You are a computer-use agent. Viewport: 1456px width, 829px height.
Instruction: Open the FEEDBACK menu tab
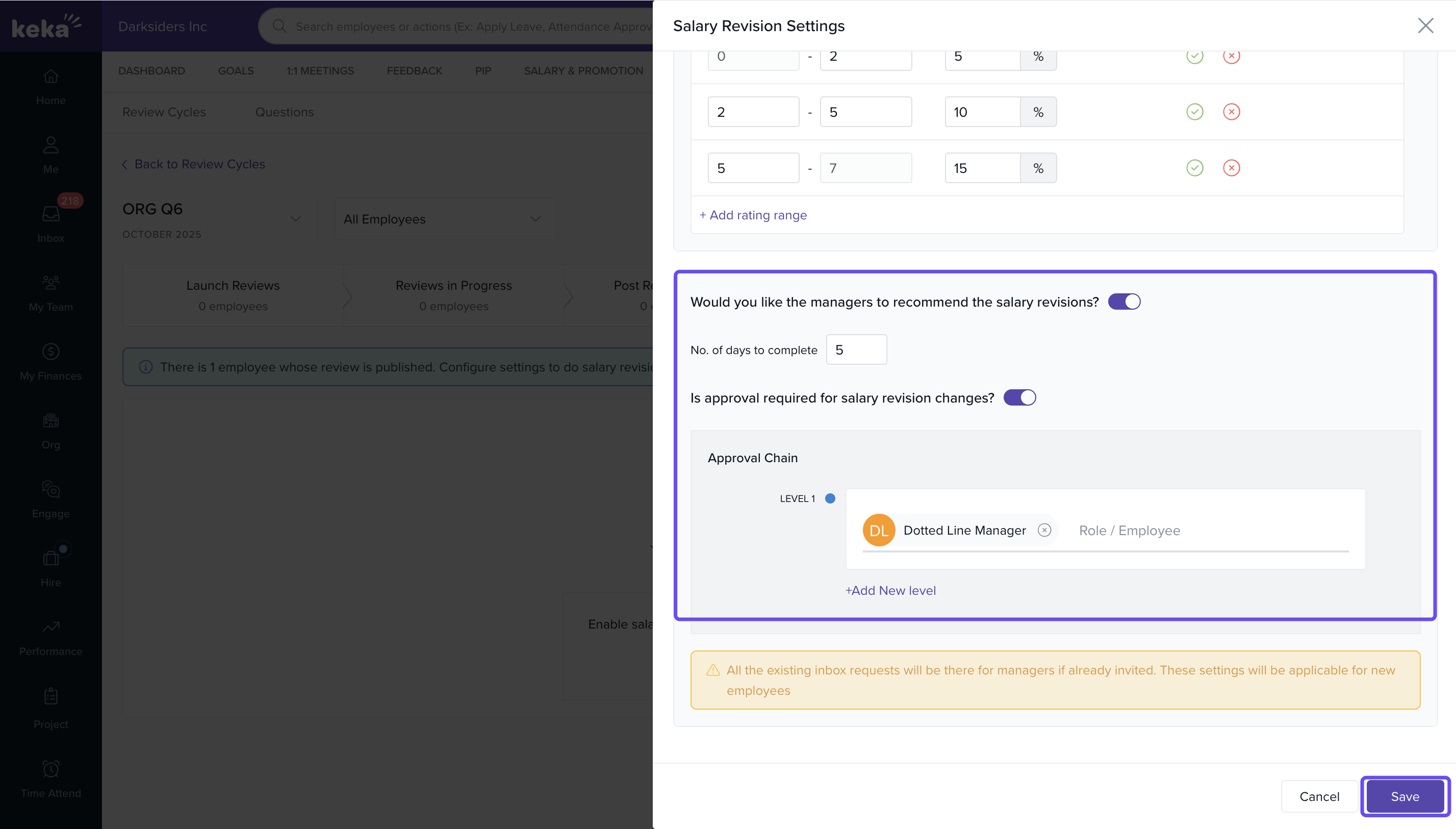[x=414, y=70]
